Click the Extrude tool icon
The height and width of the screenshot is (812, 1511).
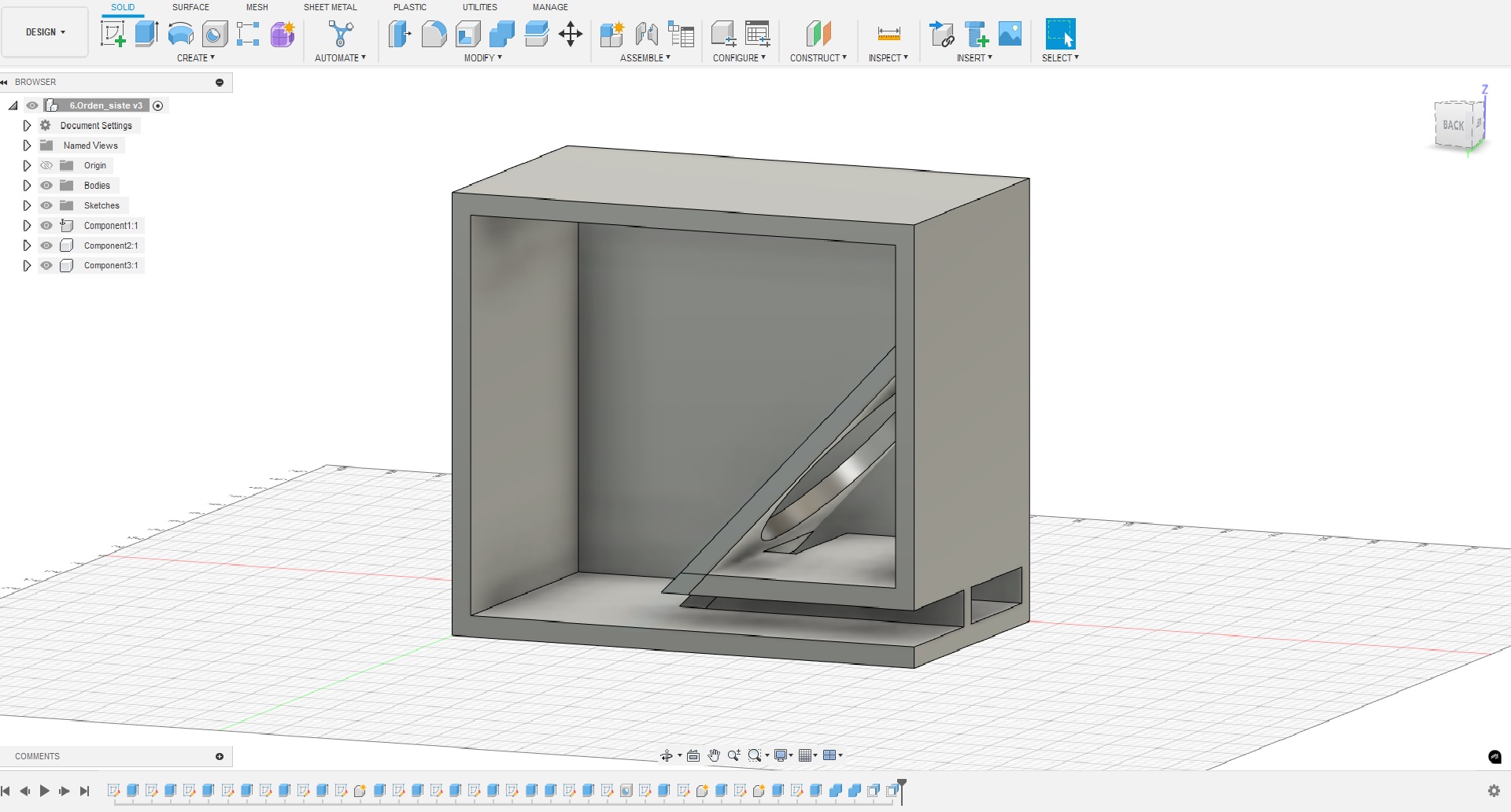coord(146,34)
